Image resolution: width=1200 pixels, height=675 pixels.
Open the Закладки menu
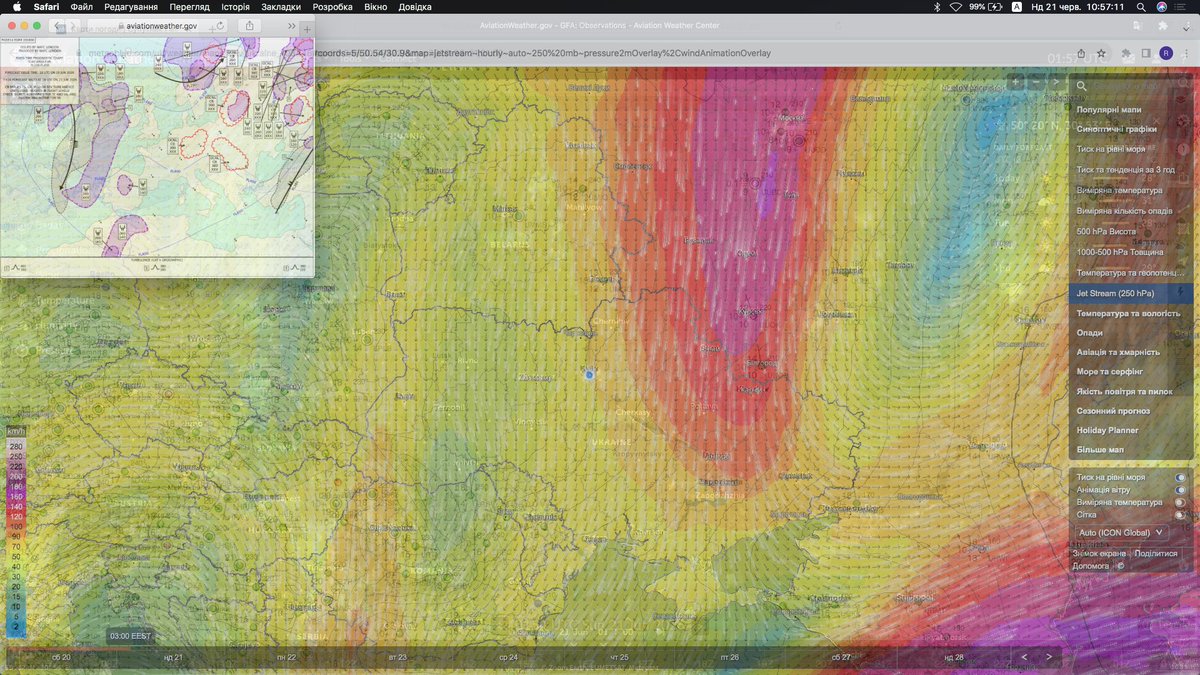tap(281, 7)
